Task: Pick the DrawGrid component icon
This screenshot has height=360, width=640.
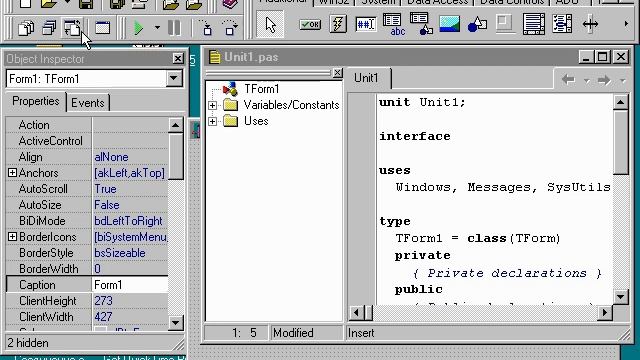Action: click(x=421, y=24)
